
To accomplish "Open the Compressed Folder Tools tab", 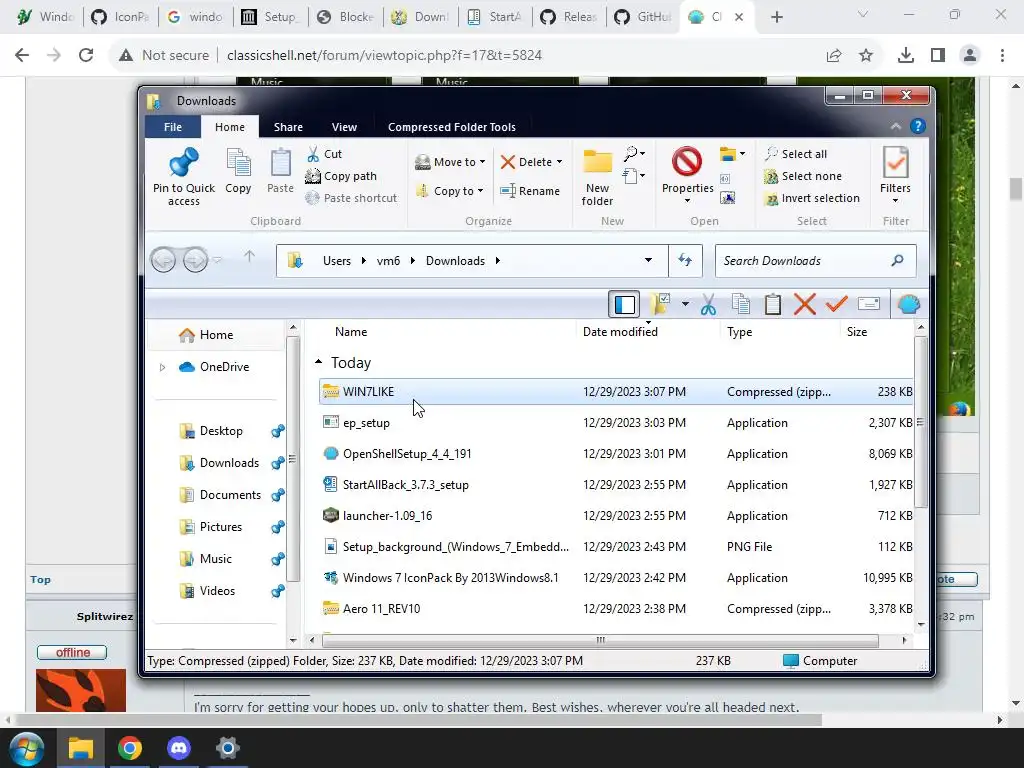I will (x=452, y=127).
